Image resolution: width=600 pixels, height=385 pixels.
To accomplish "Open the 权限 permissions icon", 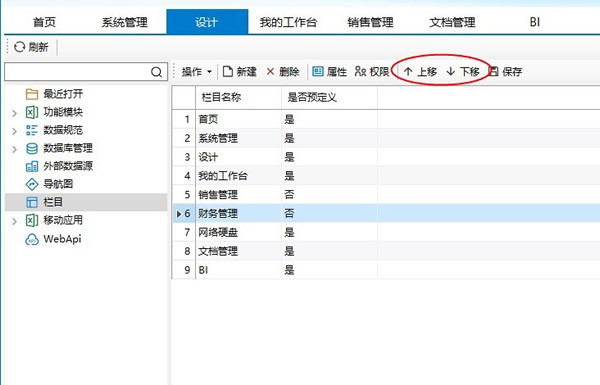I will tap(360, 71).
